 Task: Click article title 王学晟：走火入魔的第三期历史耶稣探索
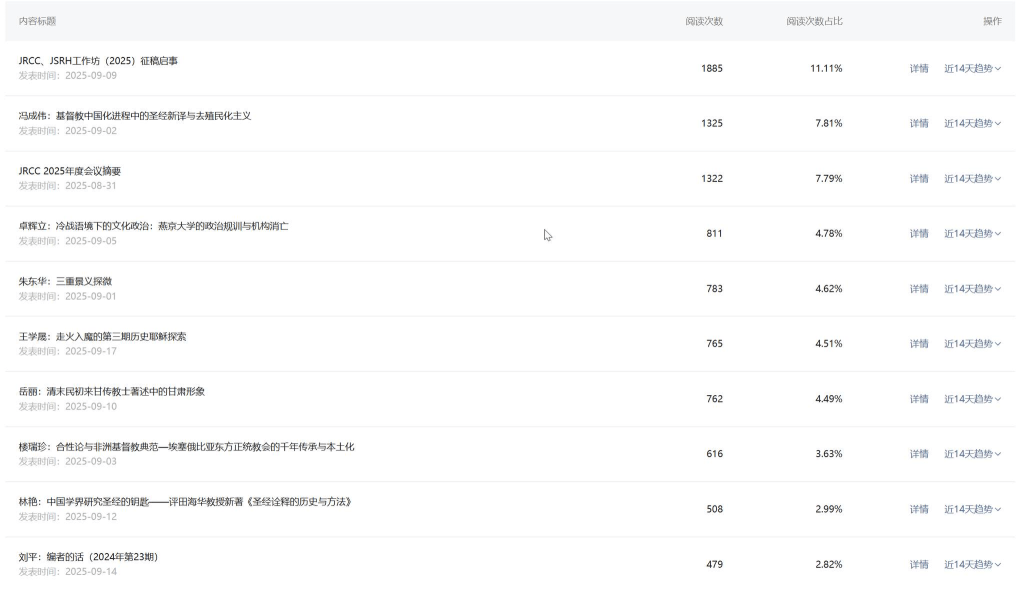(x=102, y=336)
